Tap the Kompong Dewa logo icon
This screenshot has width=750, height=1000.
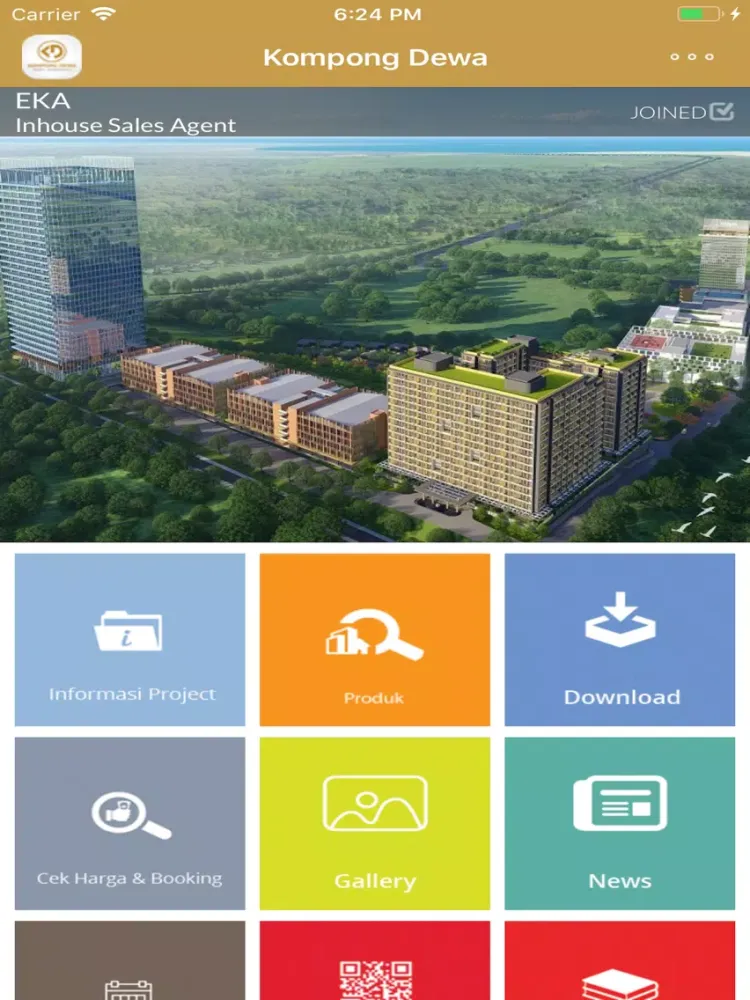click(x=52, y=57)
